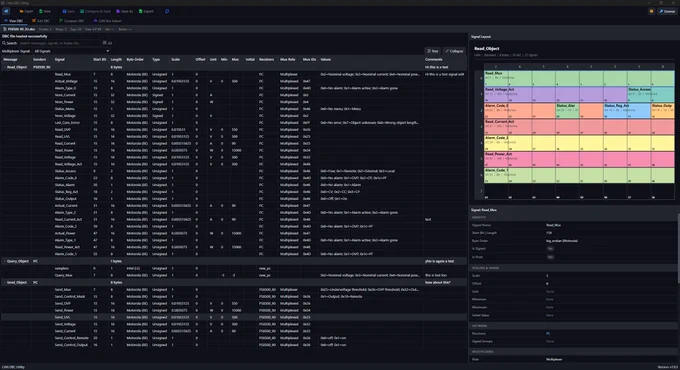
Task: Select the highlighted Send_UVL signal row
Action: 233,317
